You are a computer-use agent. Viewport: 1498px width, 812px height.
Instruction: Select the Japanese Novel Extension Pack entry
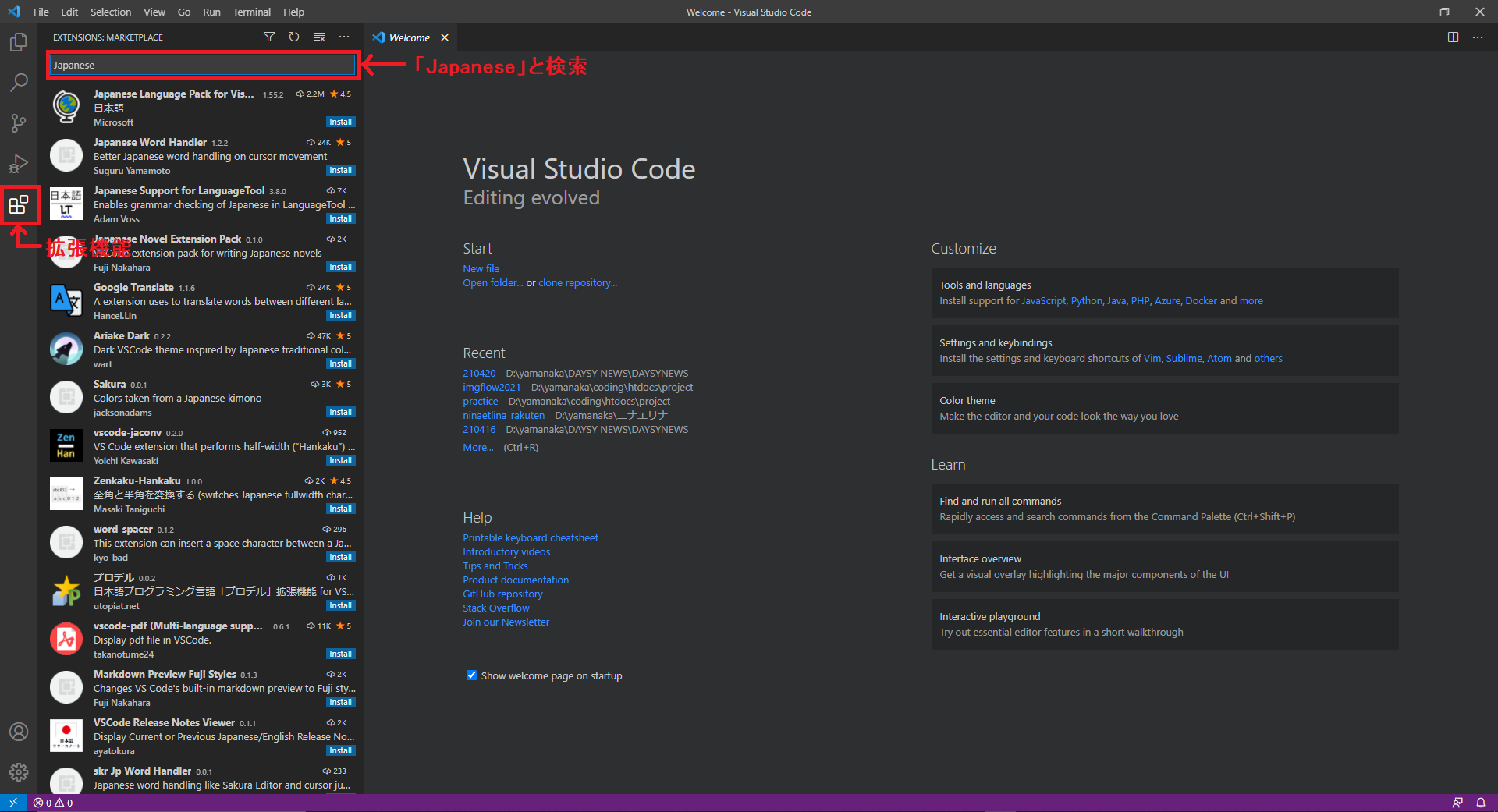(201, 252)
